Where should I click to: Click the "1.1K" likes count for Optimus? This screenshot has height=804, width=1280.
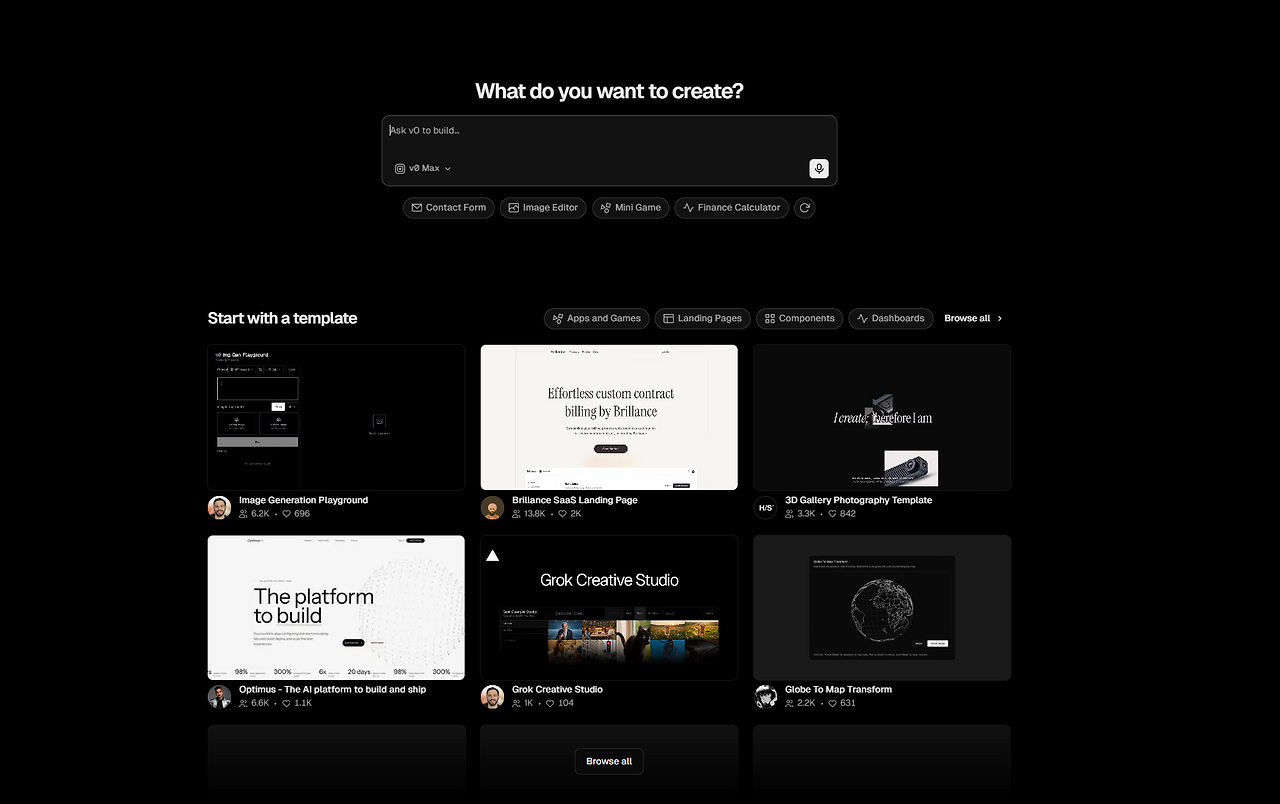[x=303, y=703]
